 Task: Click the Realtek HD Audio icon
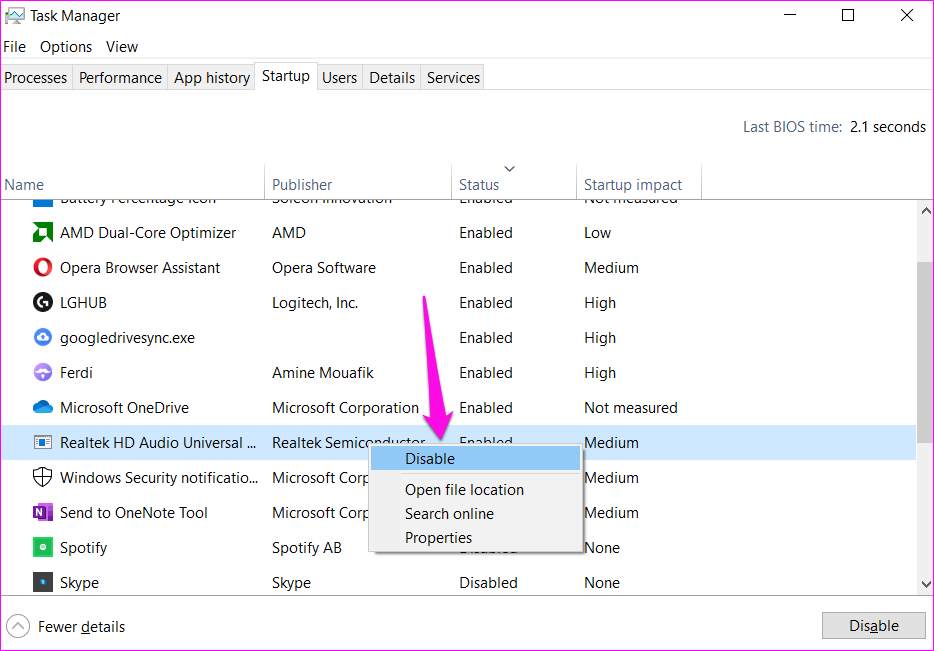pos(42,443)
